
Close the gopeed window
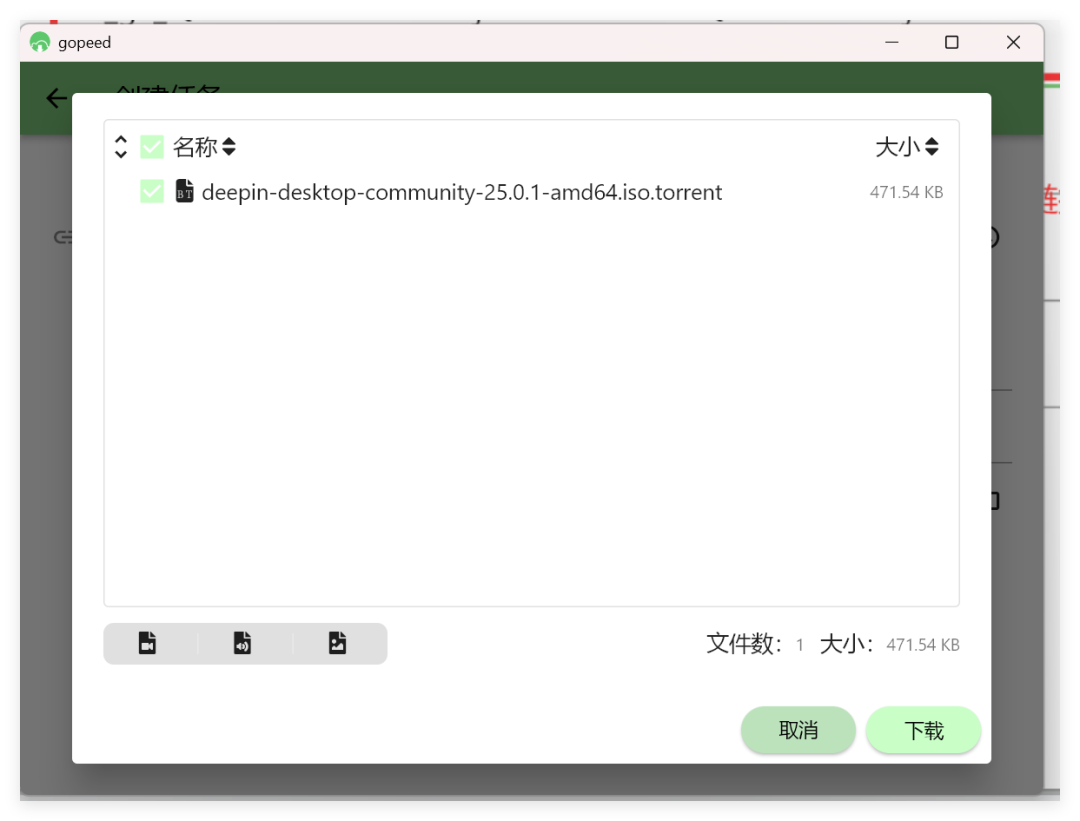(x=1013, y=42)
